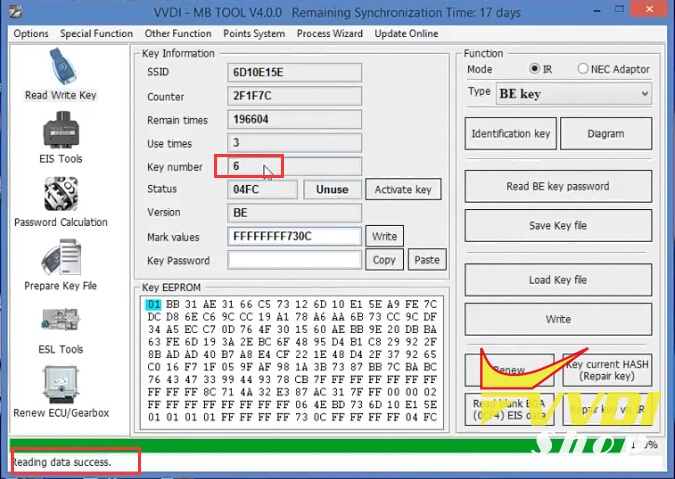Open the Process Wizard menu
The image size is (675, 479).
[330, 34]
